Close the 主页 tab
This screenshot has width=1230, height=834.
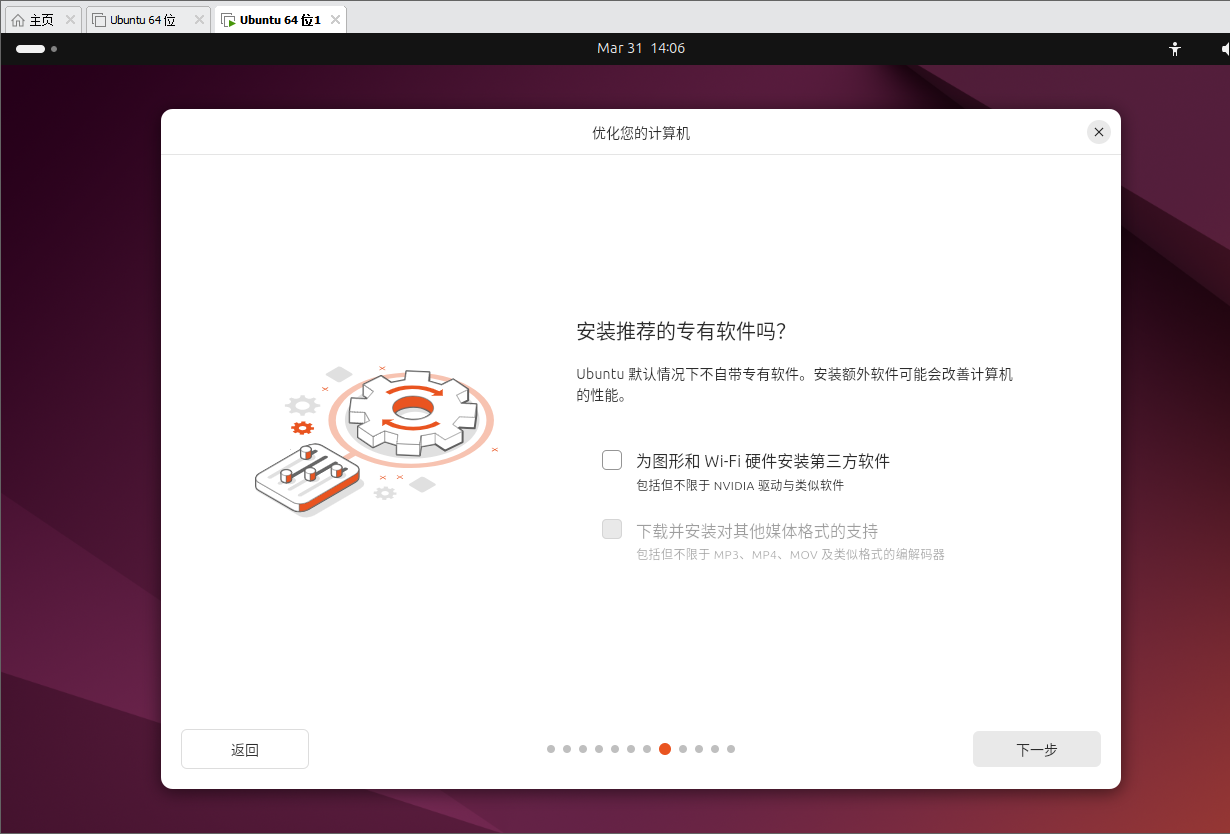pos(70,19)
